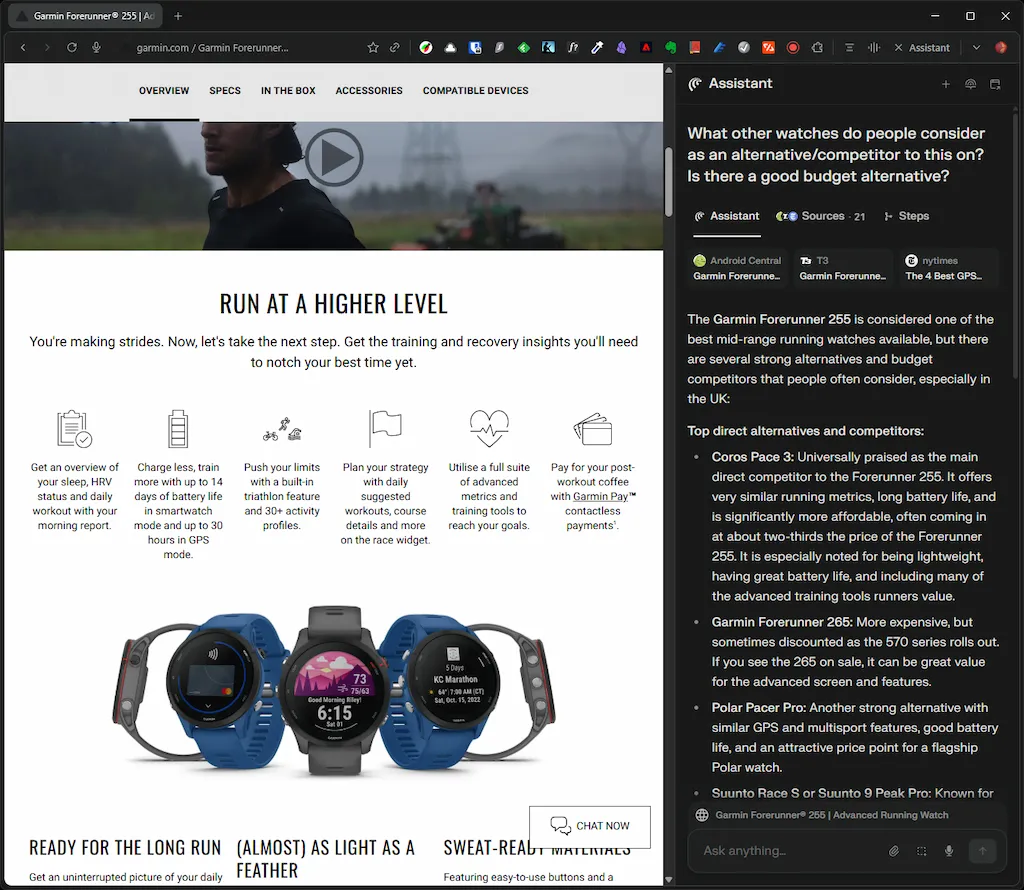Play the Forerunner video with the play button

334,156
